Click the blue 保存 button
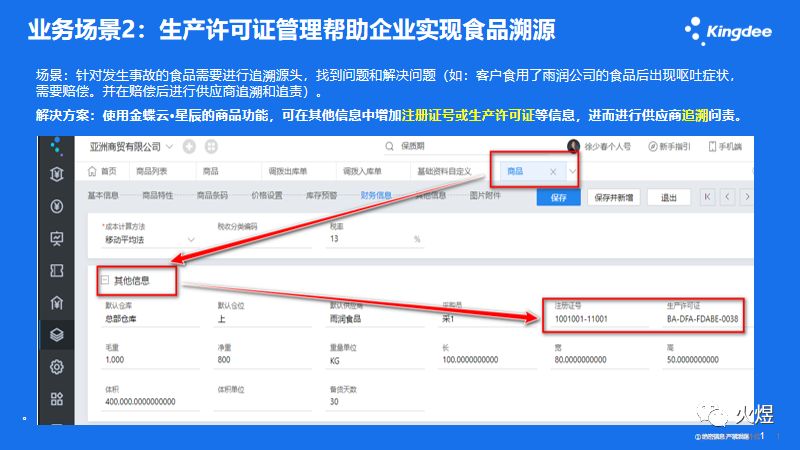The width and height of the screenshot is (800, 450). click(x=559, y=197)
